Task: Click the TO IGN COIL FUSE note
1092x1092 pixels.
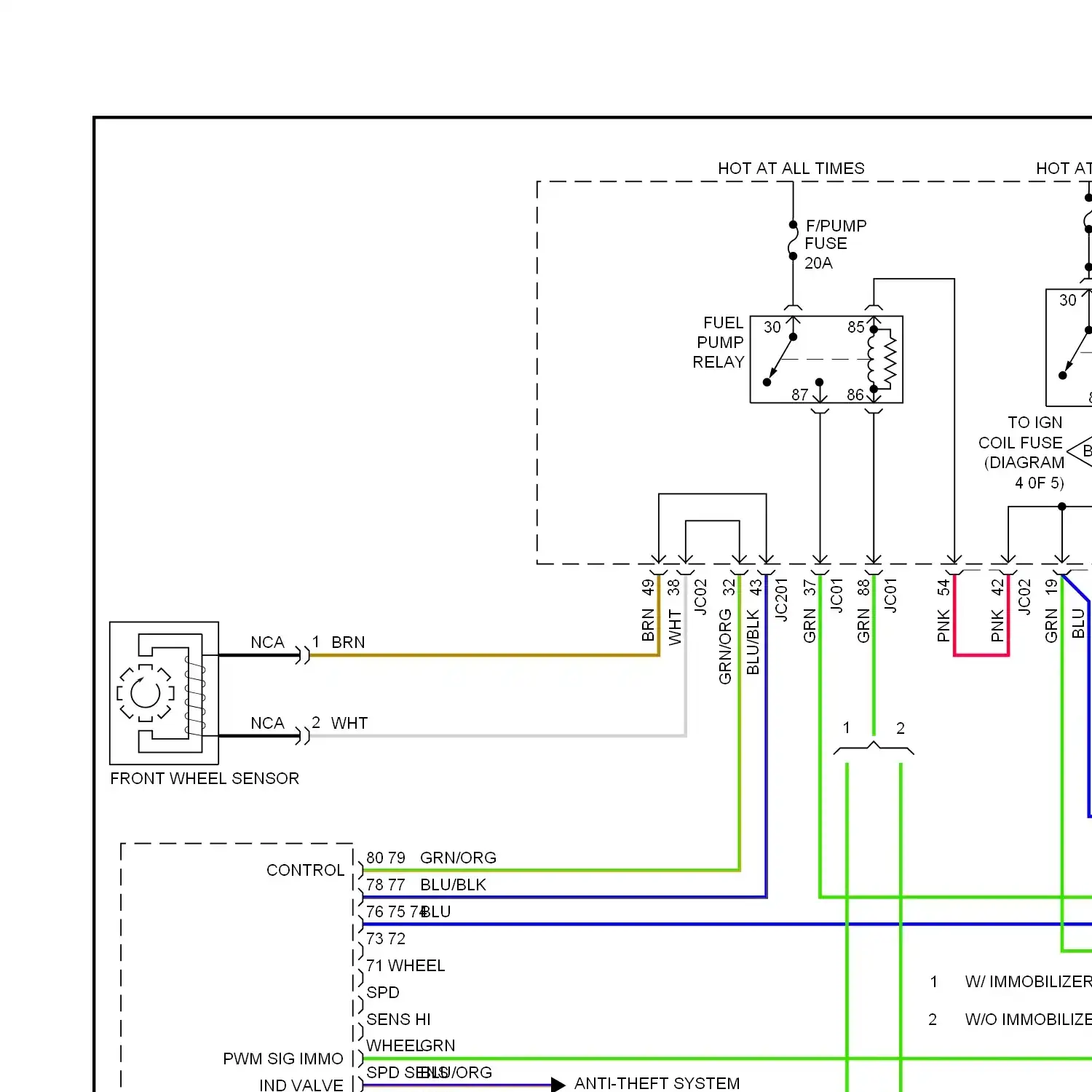Action: tap(1022, 452)
